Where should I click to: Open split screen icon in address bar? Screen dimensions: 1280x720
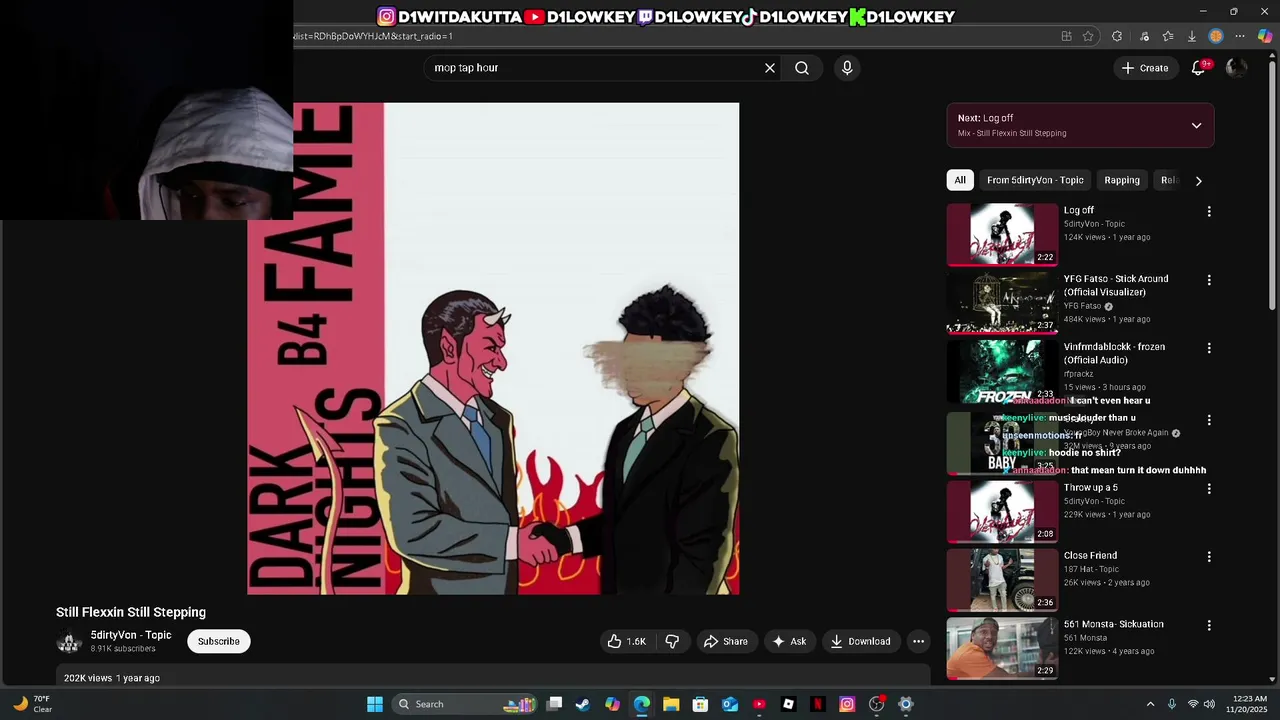(1066, 36)
